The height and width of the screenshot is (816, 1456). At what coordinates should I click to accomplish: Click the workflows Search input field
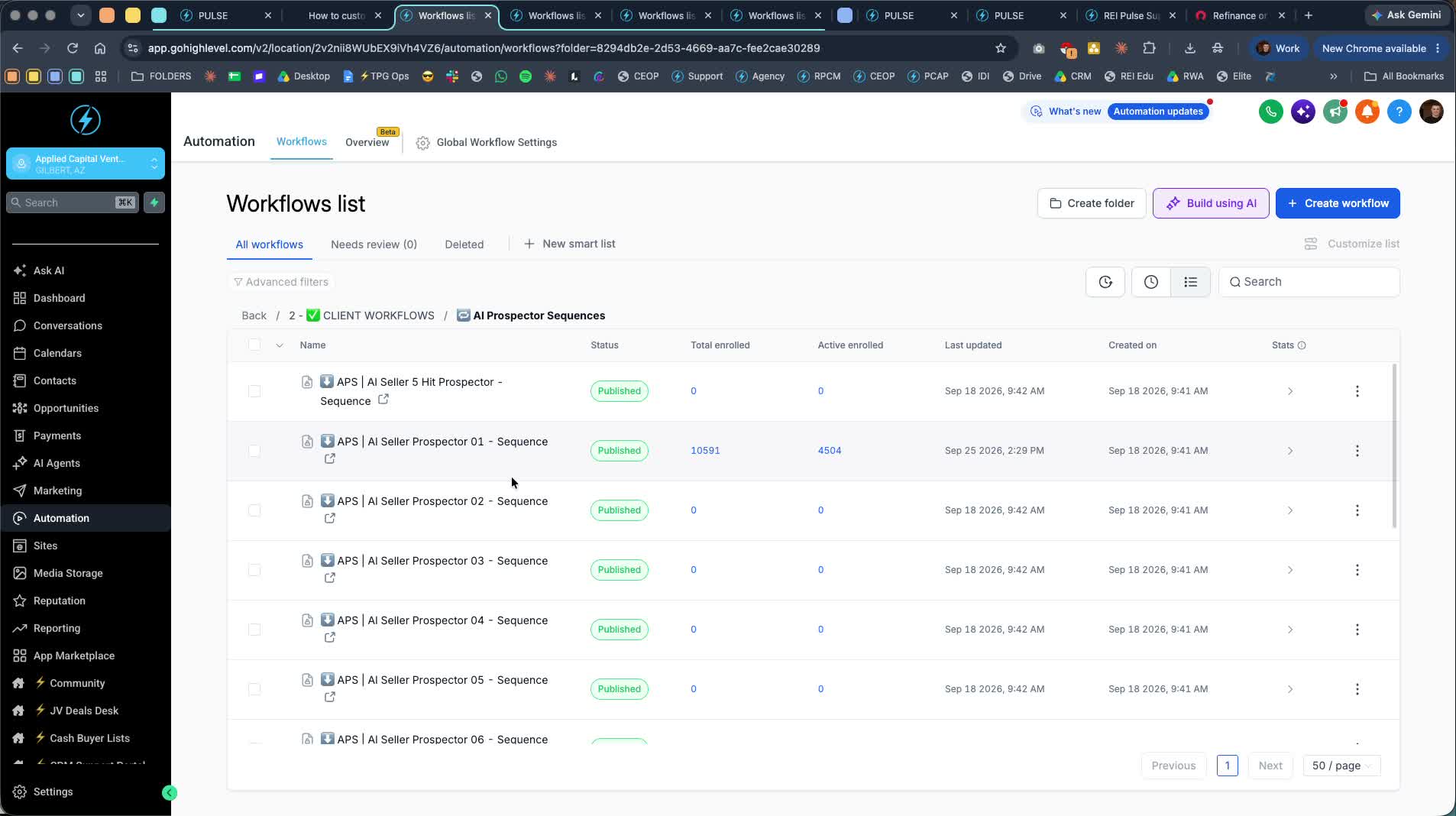pyautogui.click(x=1309, y=282)
